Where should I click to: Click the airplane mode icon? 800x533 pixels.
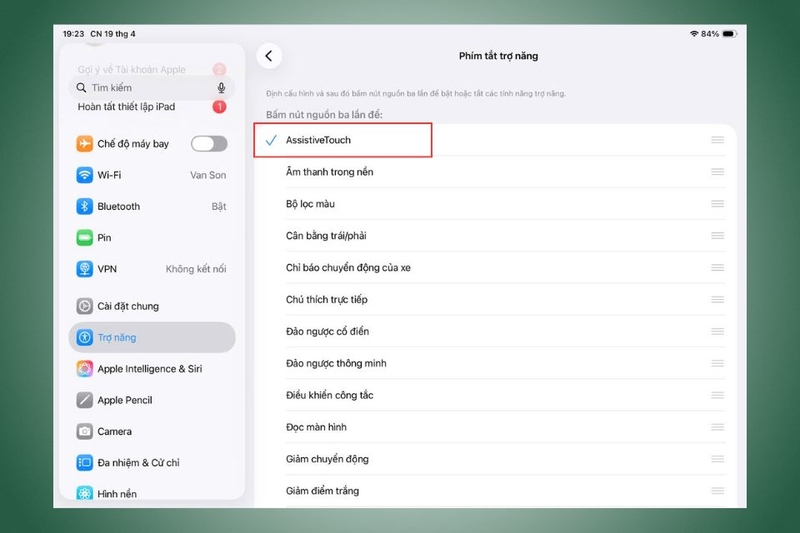[x=85, y=144]
